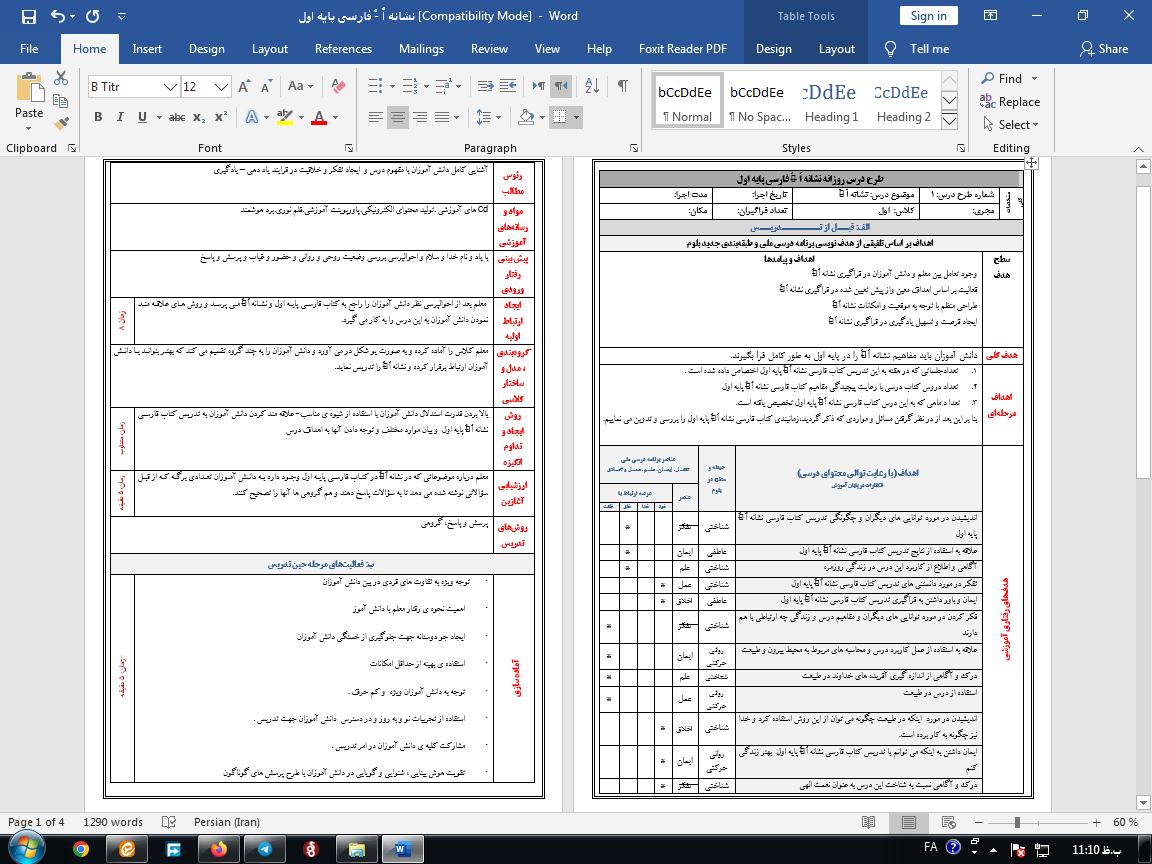Viewport: 1152px width, 864px height.
Task: Open the Mailings tab
Action: pyautogui.click(x=421, y=49)
